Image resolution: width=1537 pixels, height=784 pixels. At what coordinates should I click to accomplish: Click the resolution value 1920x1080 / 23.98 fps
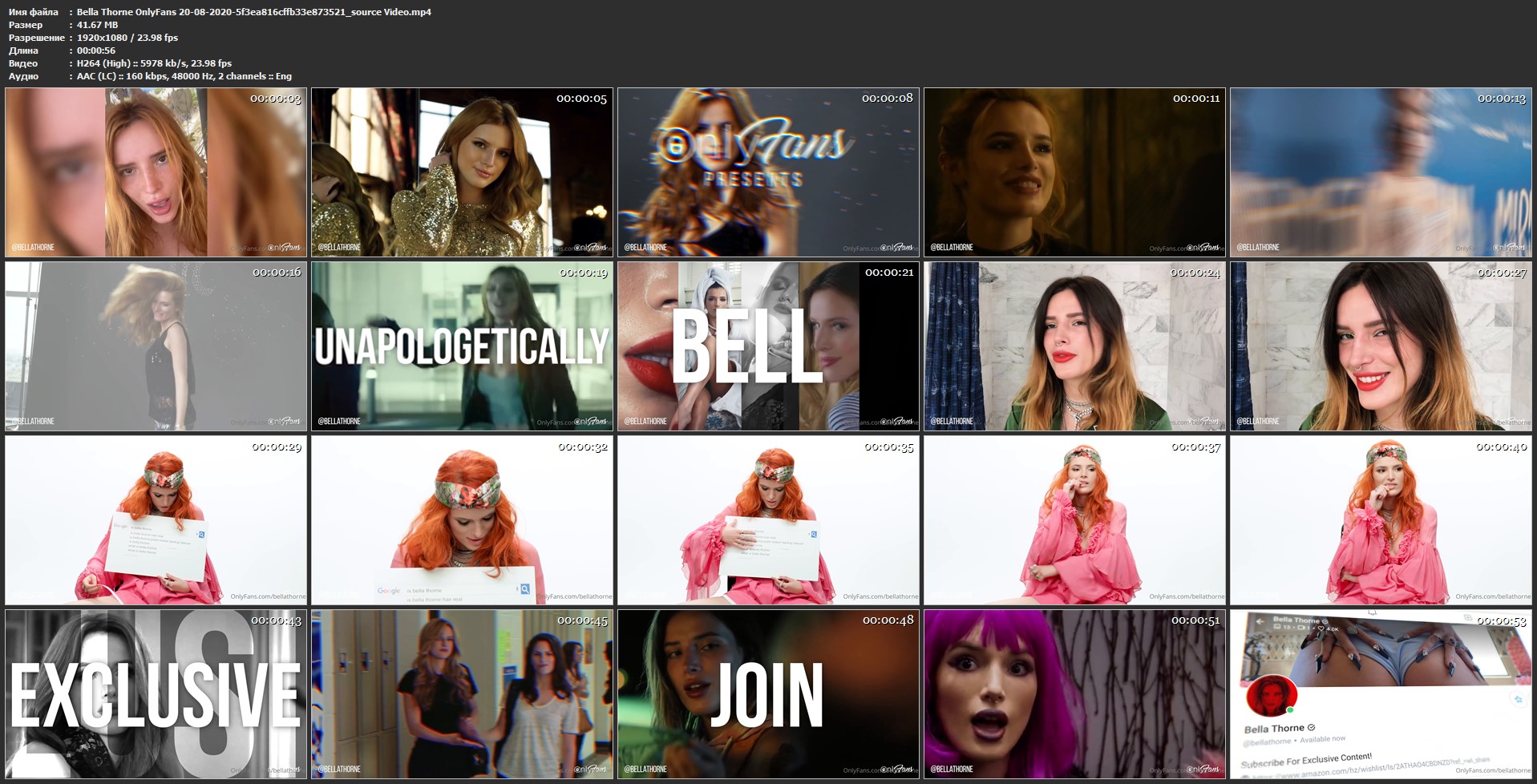[x=127, y=38]
